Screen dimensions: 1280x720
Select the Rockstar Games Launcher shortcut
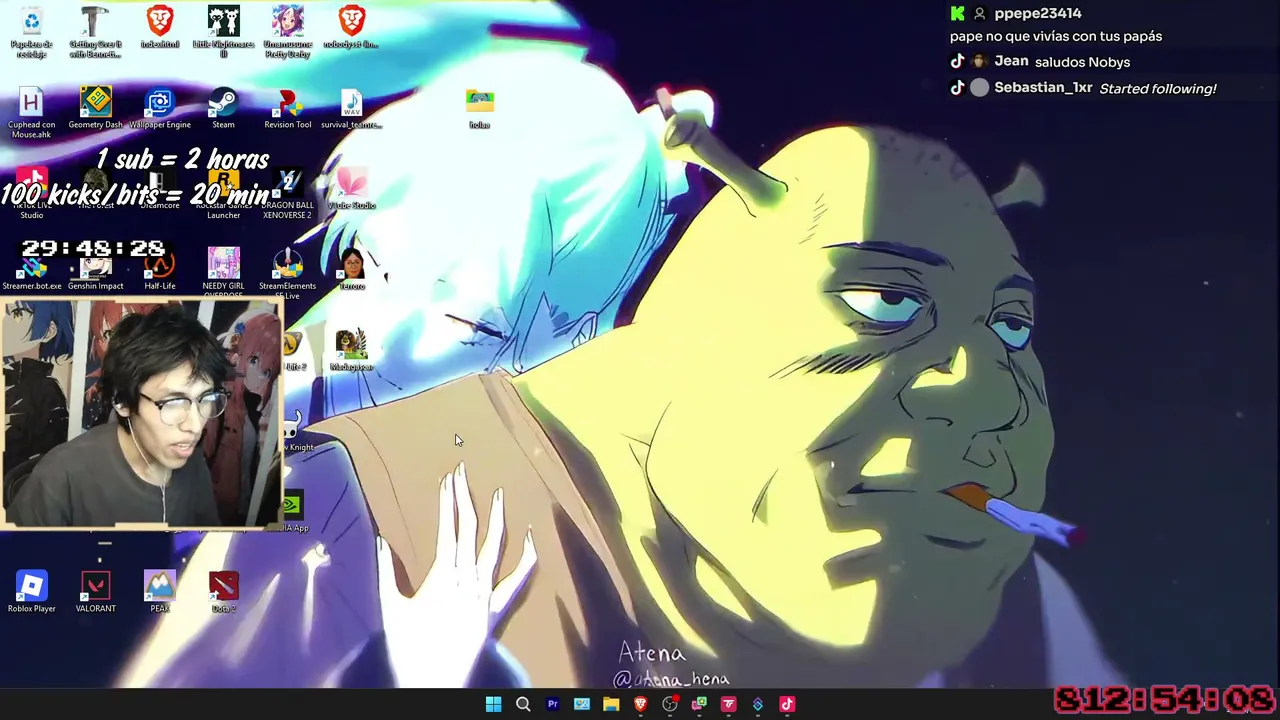(x=224, y=194)
